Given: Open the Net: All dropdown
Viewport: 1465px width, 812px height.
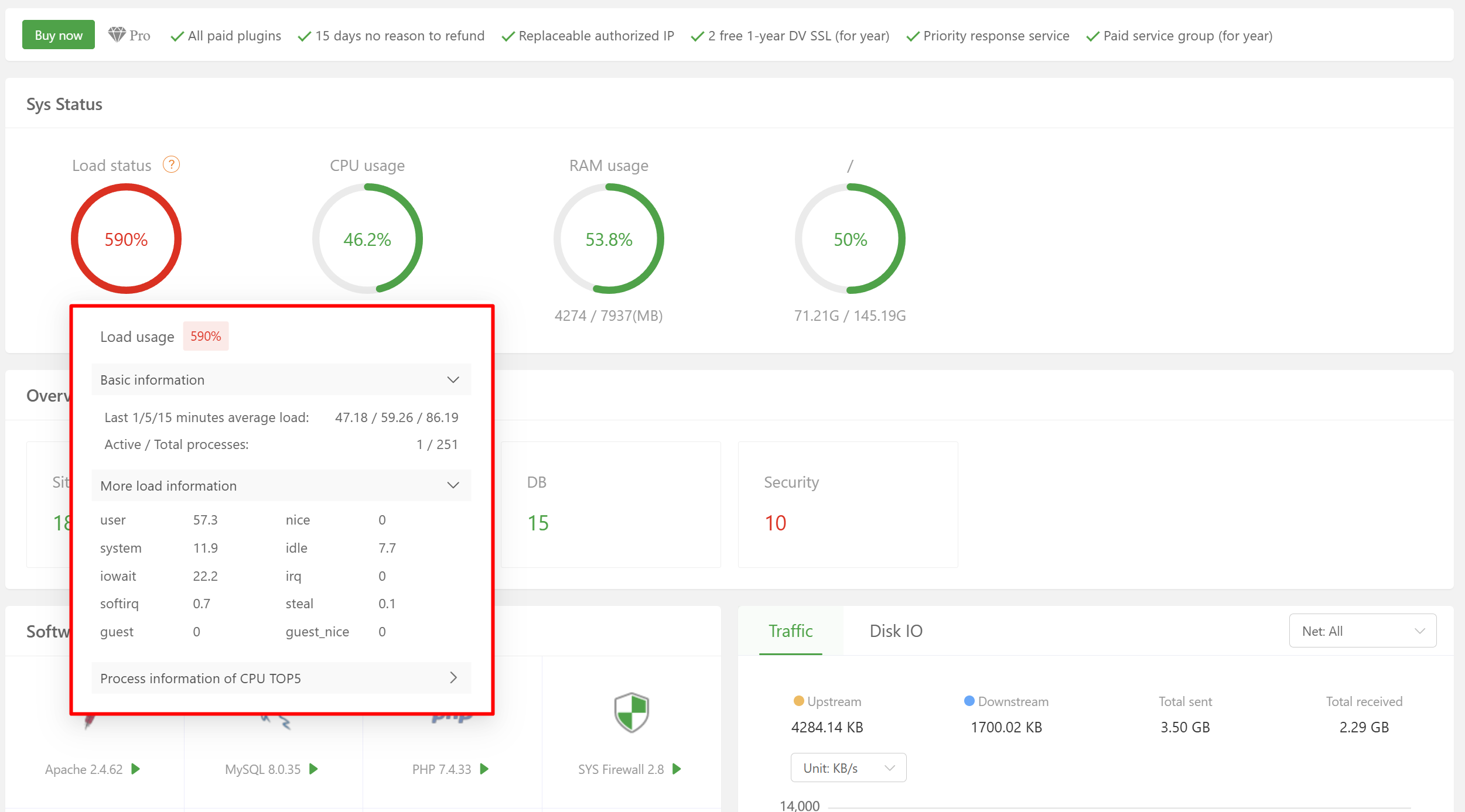Looking at the screenshot, I should click(x=1362, y=631).
